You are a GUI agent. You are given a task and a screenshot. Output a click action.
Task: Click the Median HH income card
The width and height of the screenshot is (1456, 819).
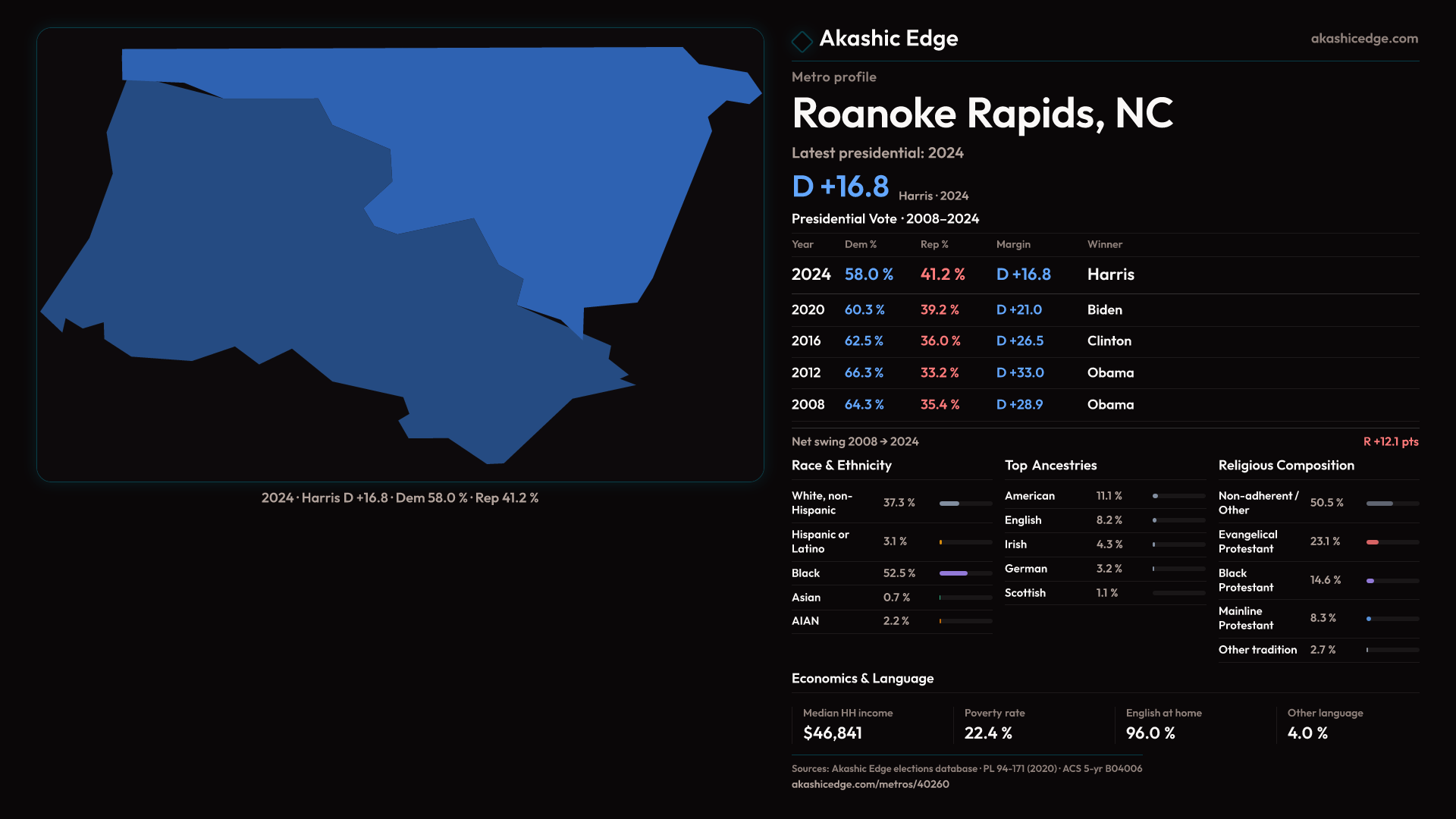click(871, 724)
